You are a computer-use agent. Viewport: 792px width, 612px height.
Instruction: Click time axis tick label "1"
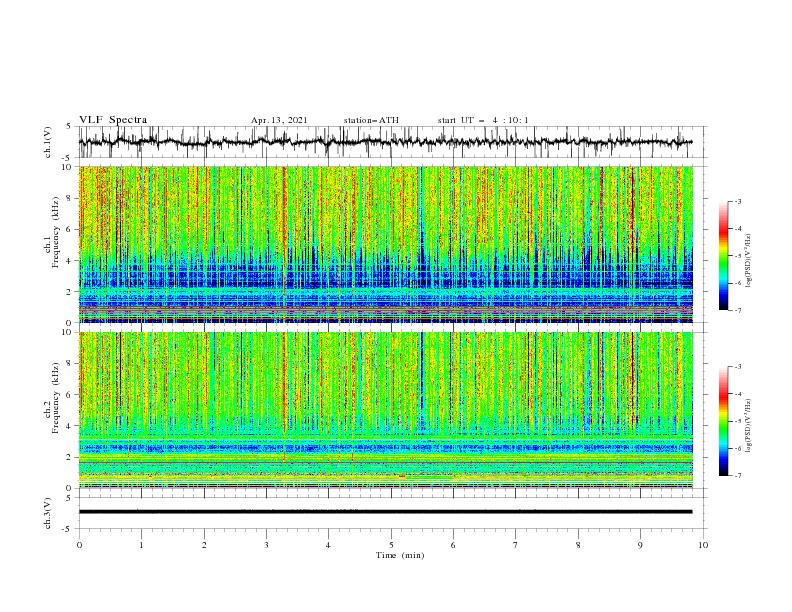141,545
